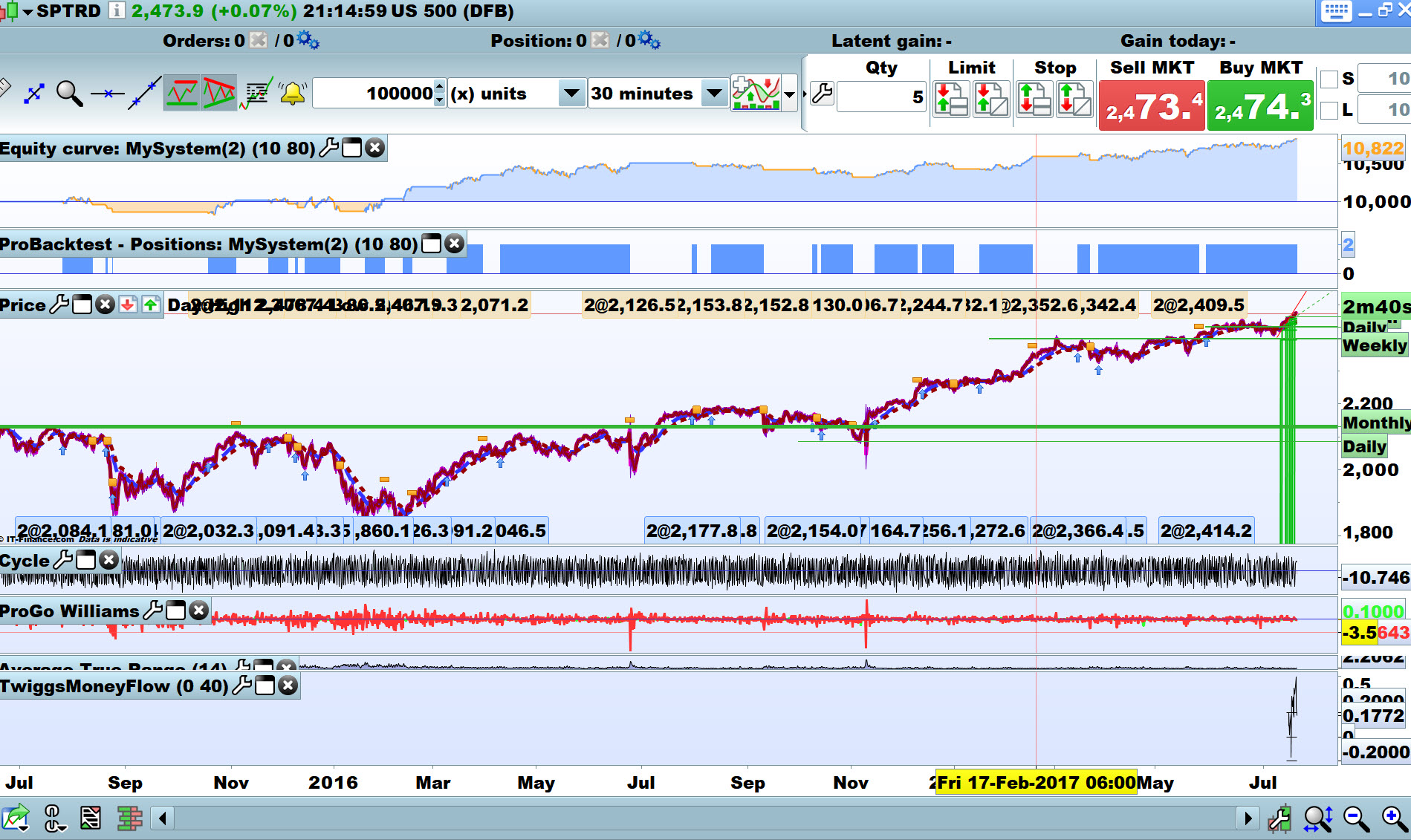The image size is (1411, 840).
Task: Toggle support and resistance lines detection
Action: point(182,93)
